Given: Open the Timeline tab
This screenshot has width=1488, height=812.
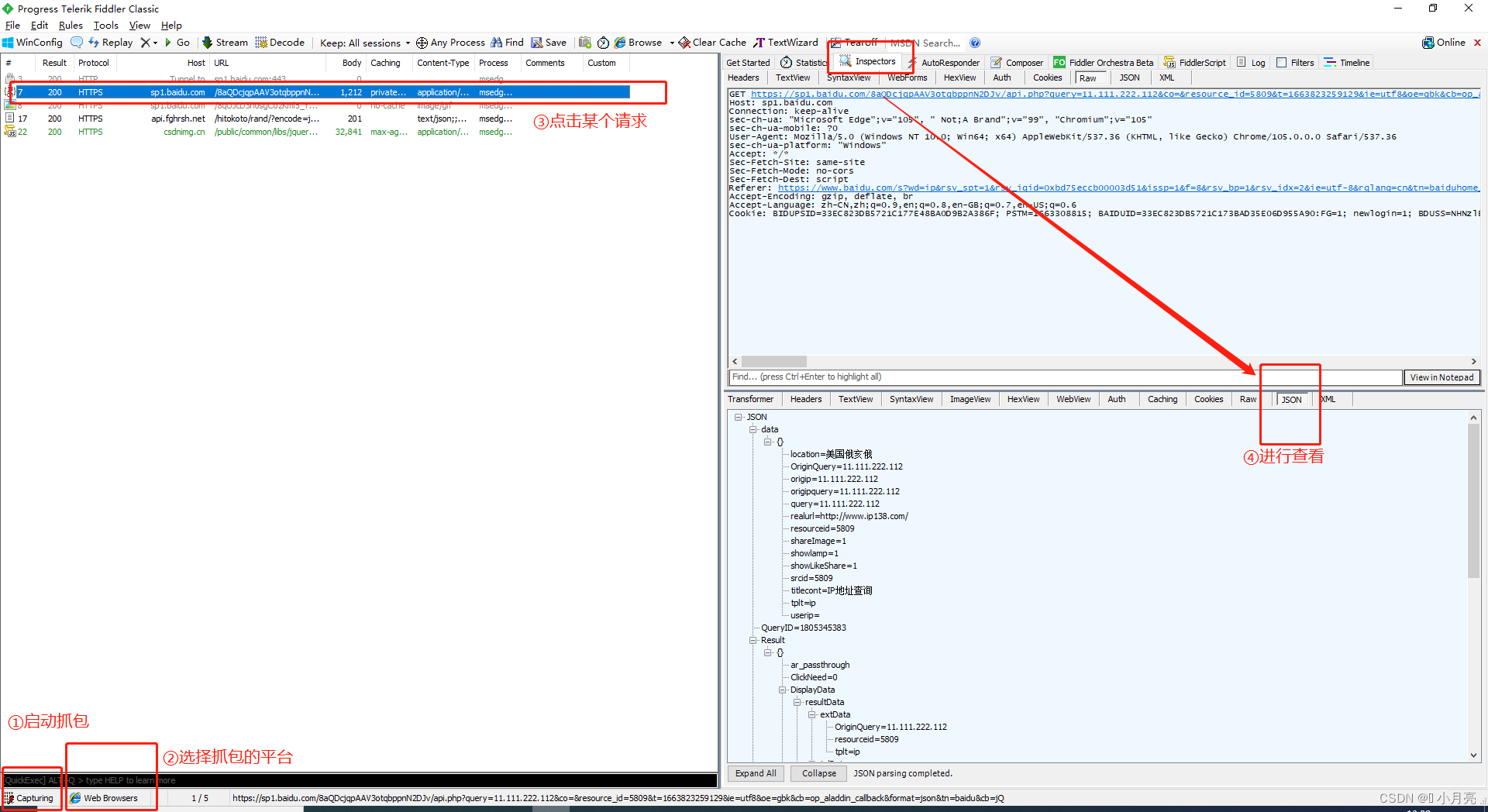Looking at the screenshot, I should coord(1347,63).
